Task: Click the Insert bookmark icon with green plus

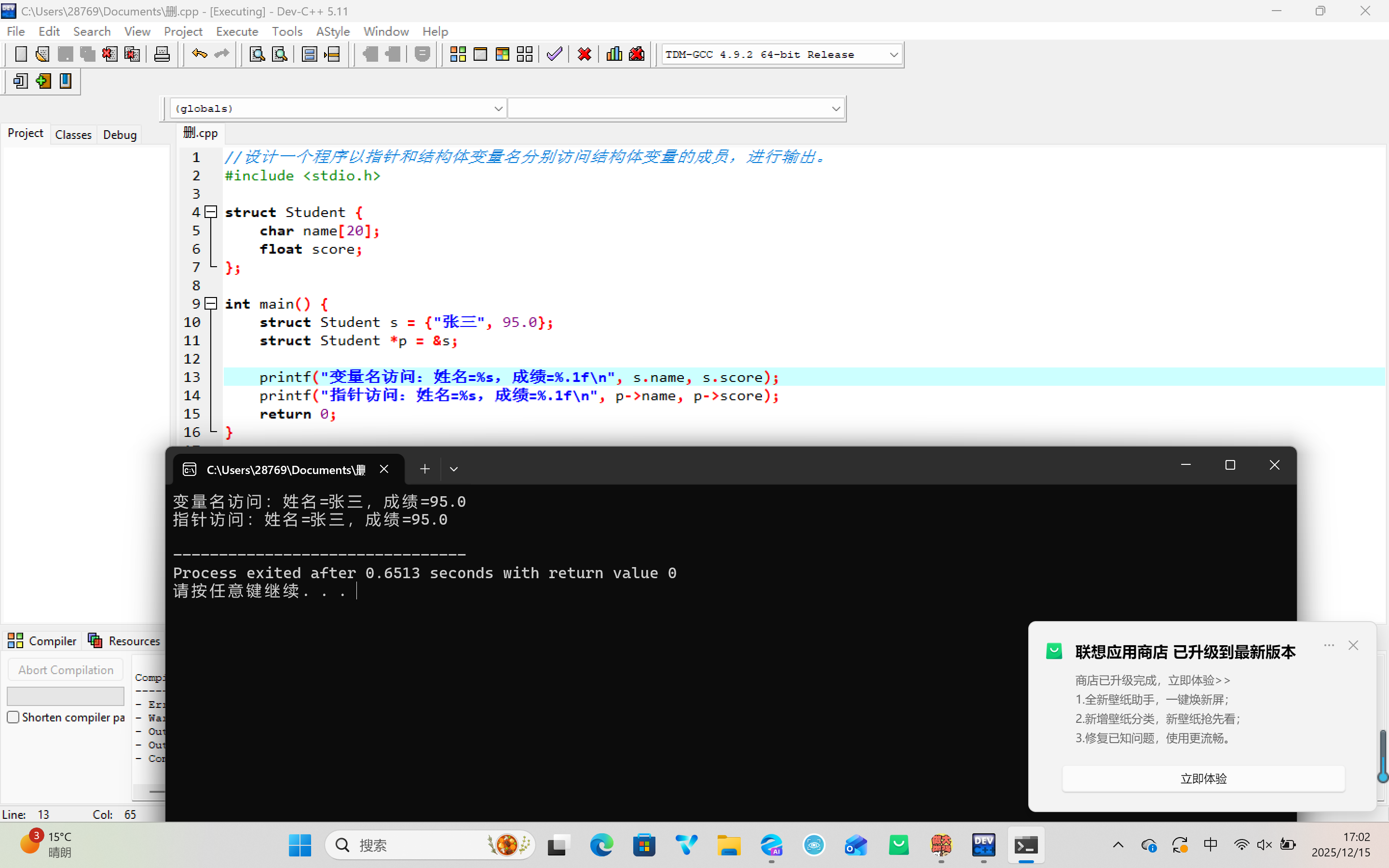Action: [x=43, y=81]
